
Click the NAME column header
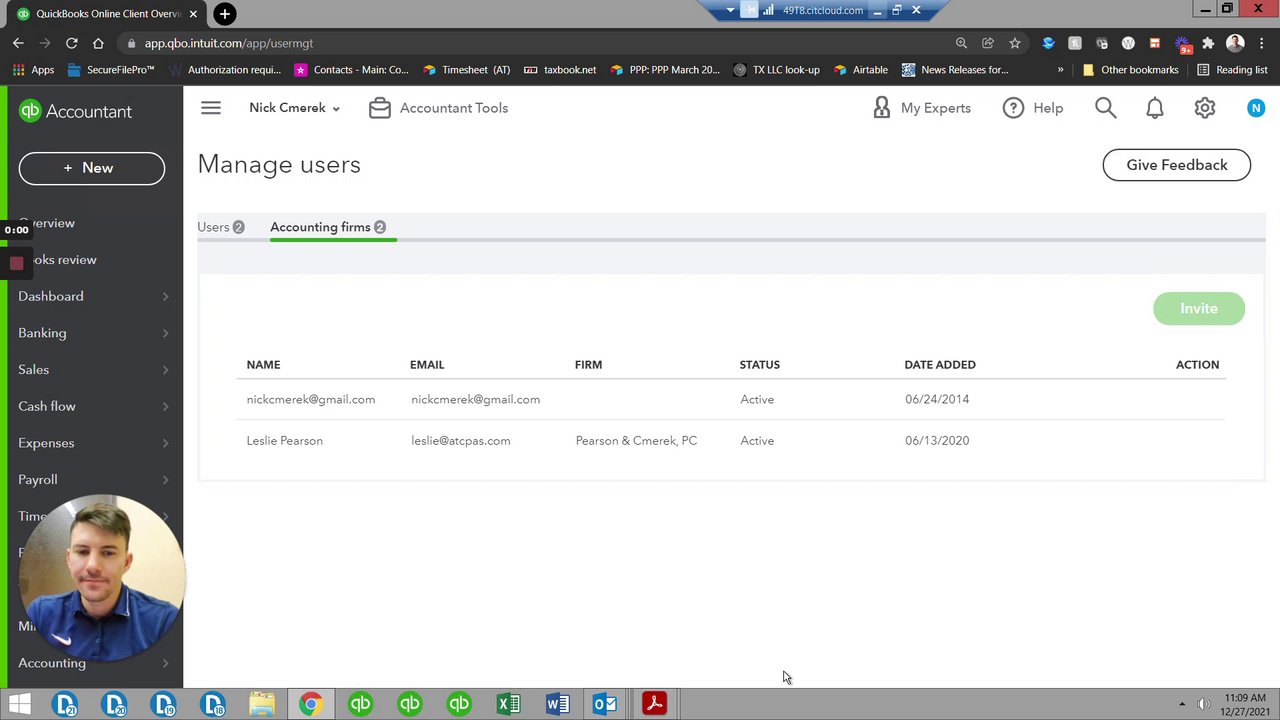tap(263, 365)
